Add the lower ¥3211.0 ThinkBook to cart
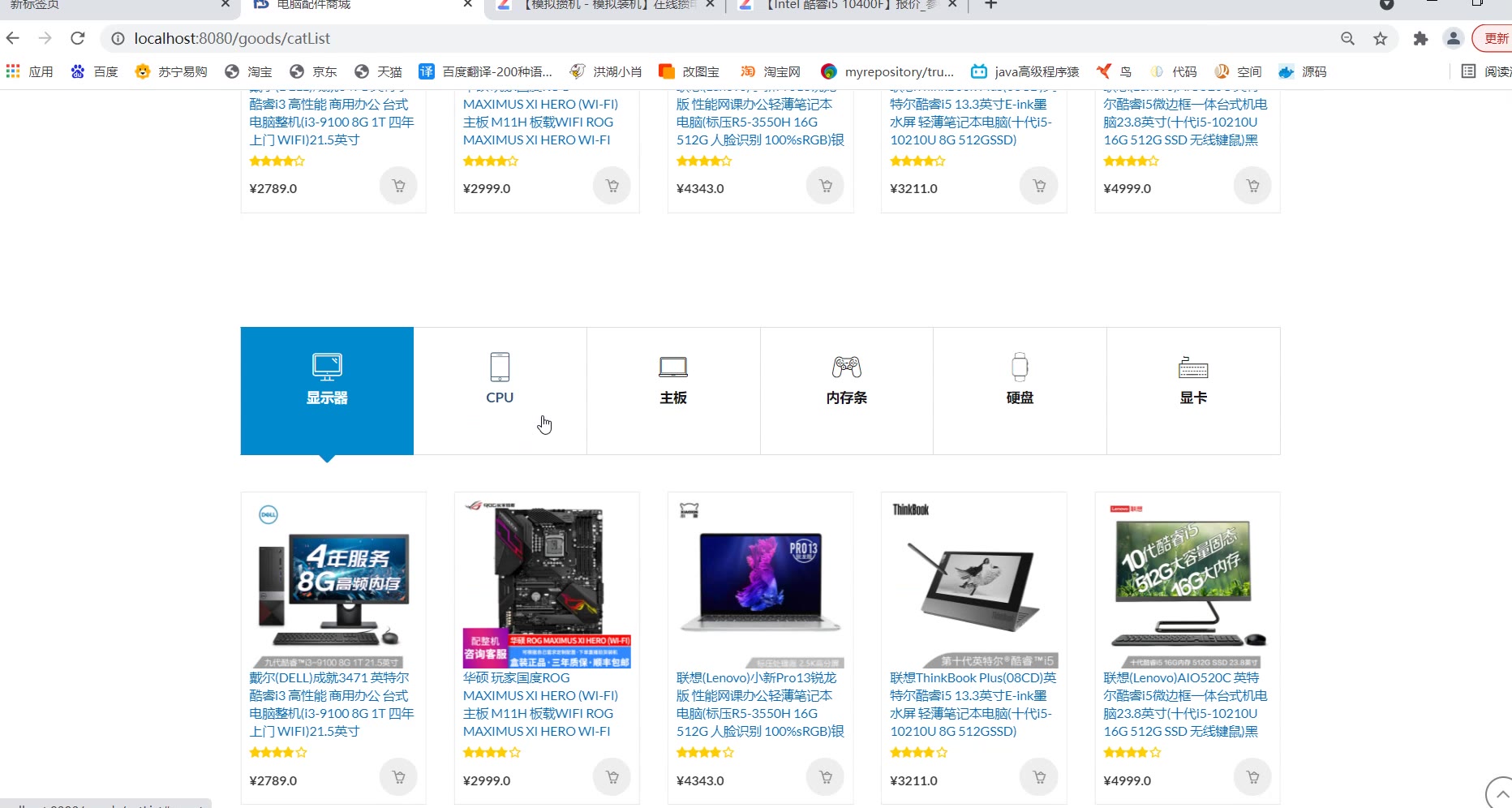The width and height of the screenshot is (1512, 808). pyautogui.click(x=1038, y=777)
